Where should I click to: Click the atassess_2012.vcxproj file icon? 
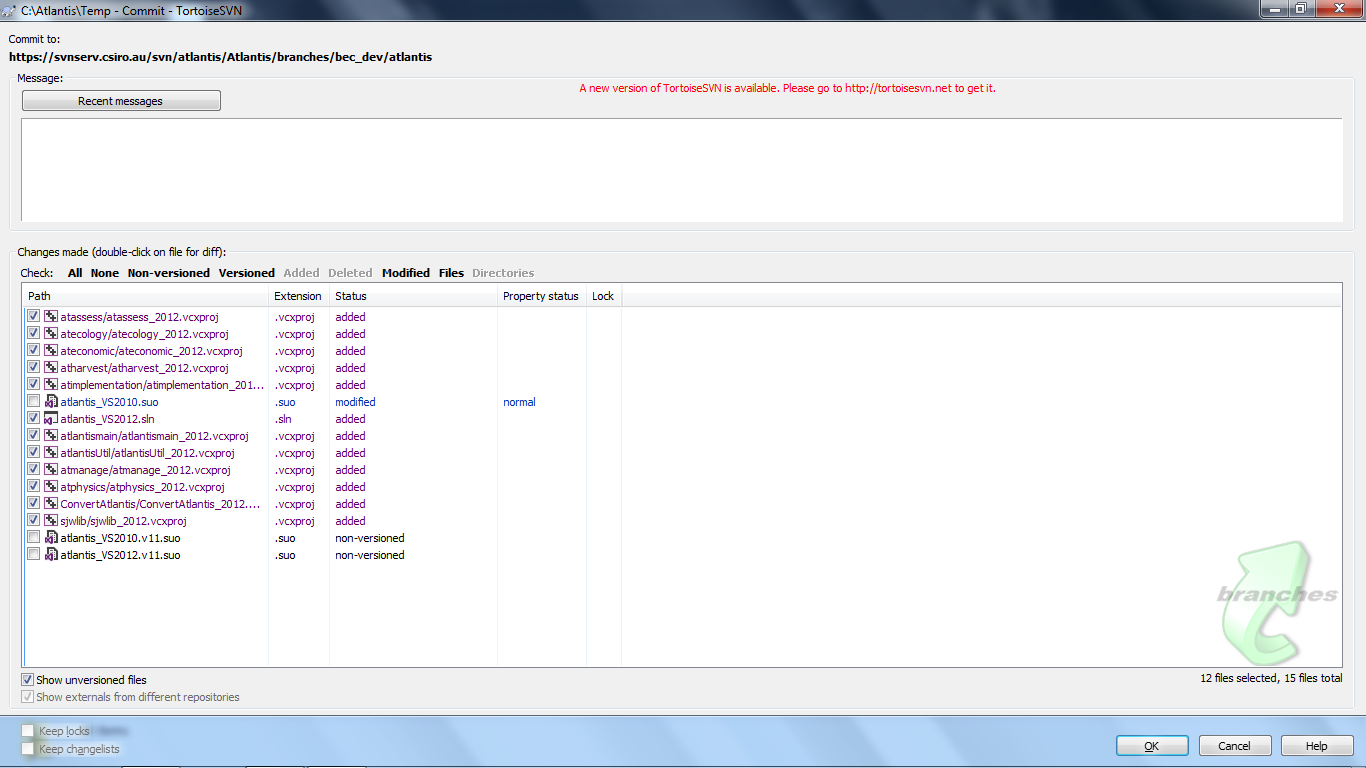(x=50, y=317)
